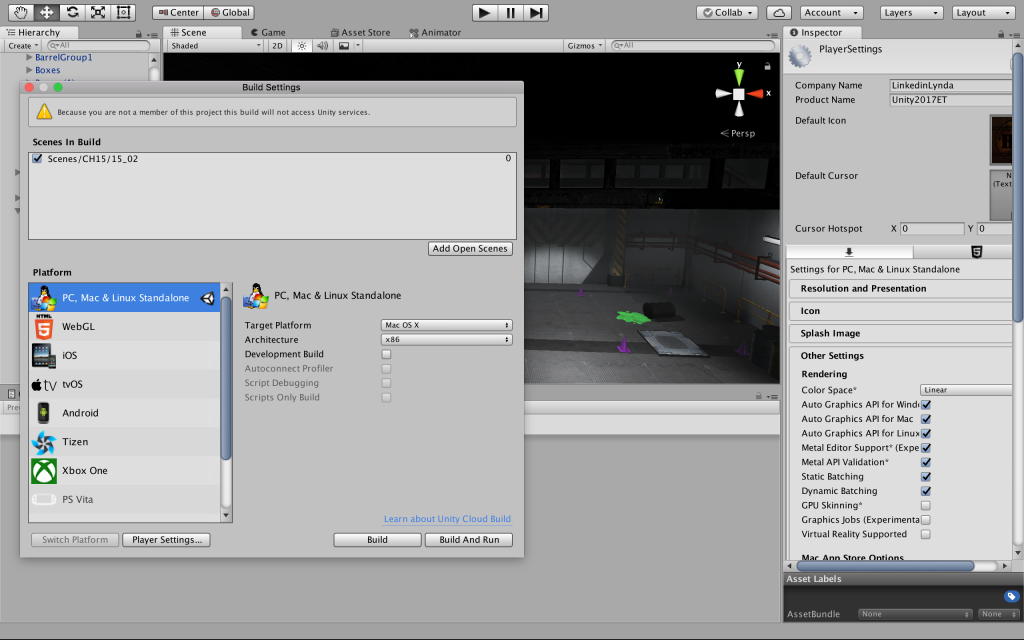Click Build And Run button

pyautogui.click(x=469, y=540)
